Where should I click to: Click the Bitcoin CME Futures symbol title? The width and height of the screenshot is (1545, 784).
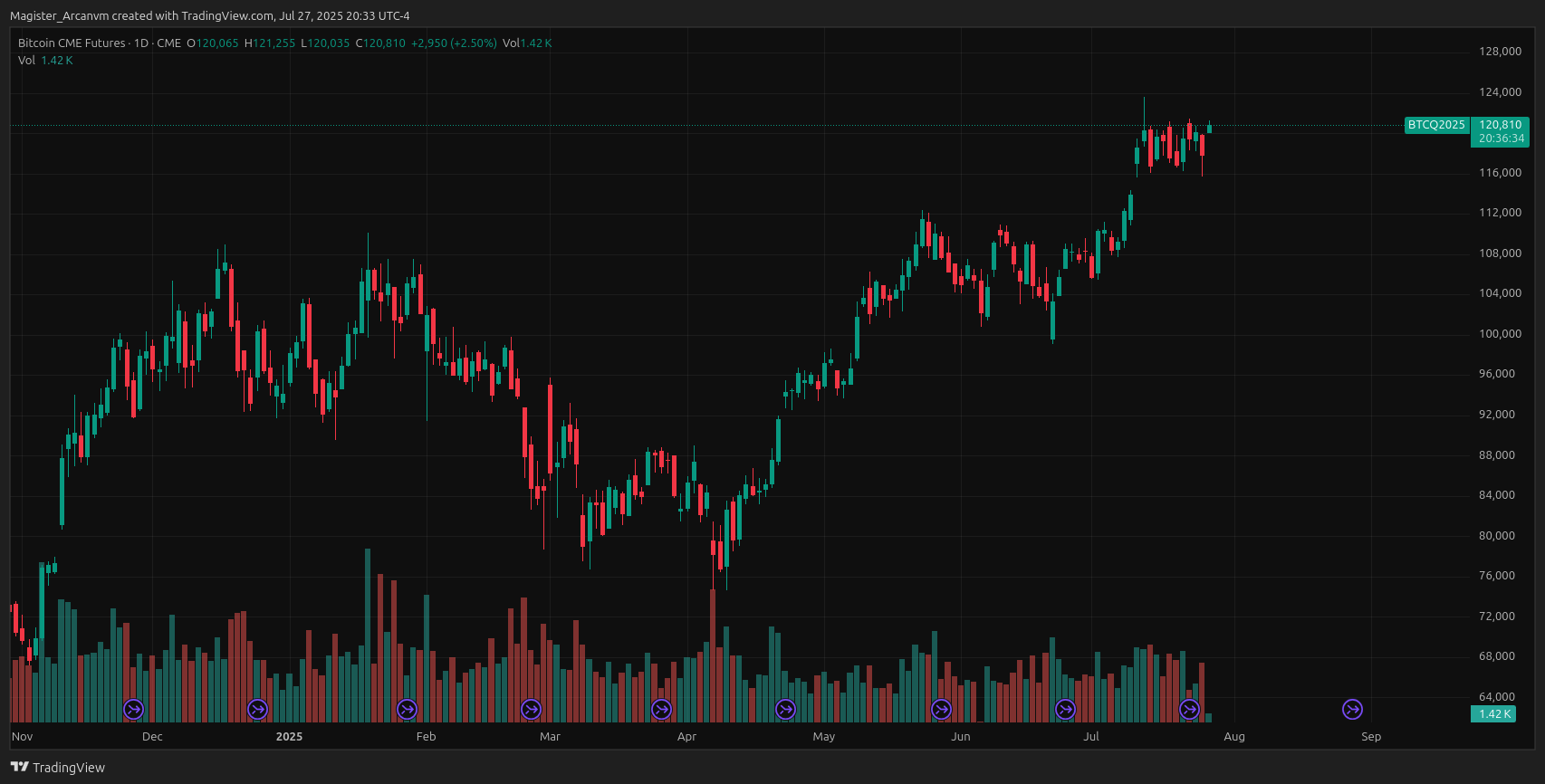click(x=72, y=43)
